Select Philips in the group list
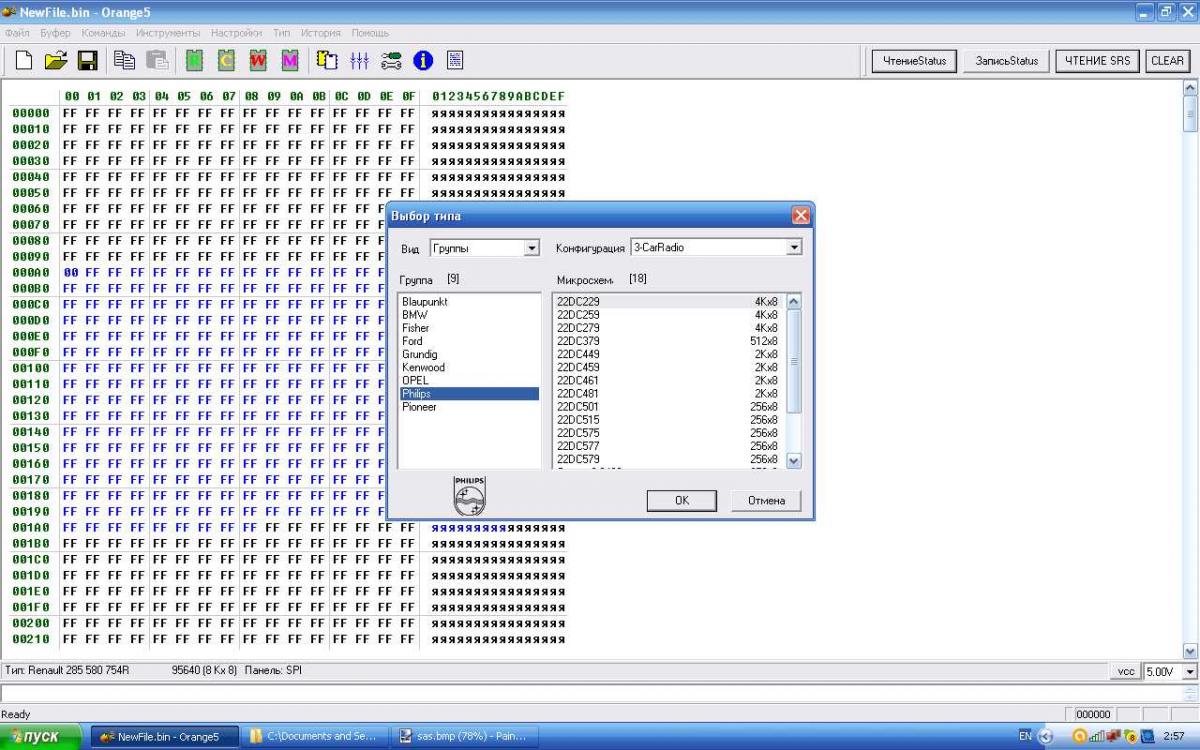Viewport: 1200px width, 750px height. (x=468, y=394)
